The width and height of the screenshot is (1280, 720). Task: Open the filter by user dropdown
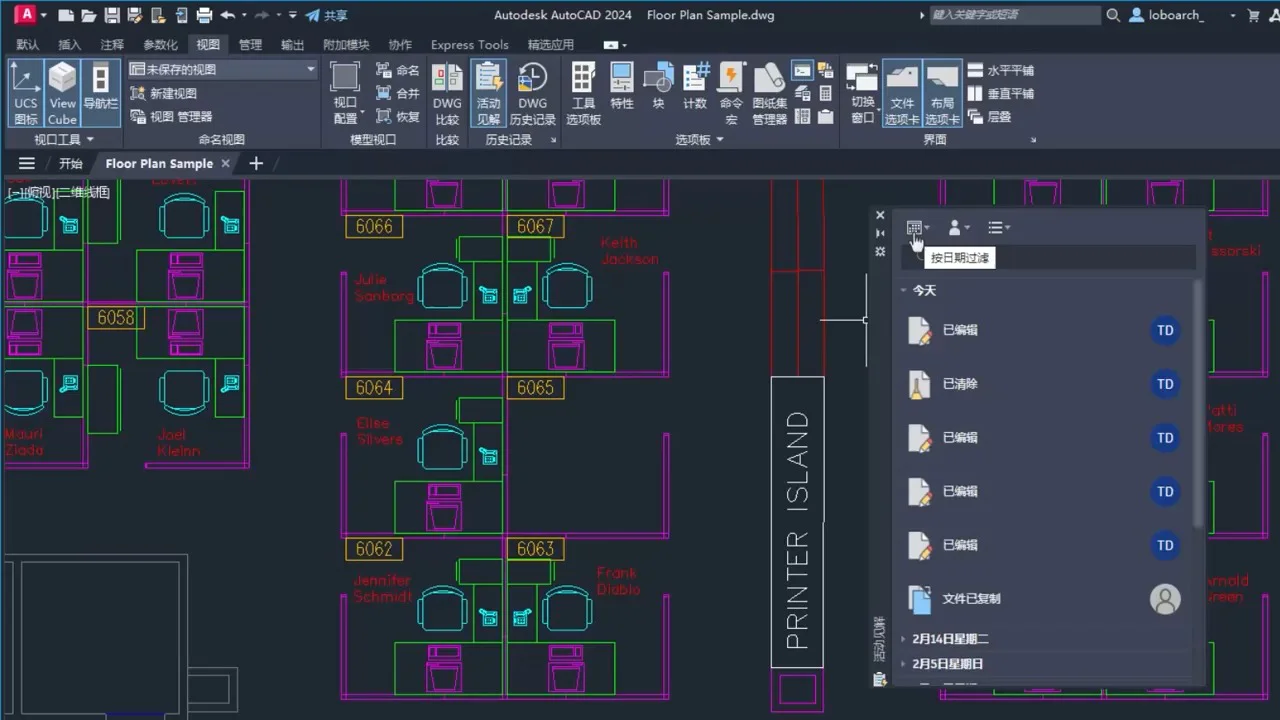coord(958,228)
